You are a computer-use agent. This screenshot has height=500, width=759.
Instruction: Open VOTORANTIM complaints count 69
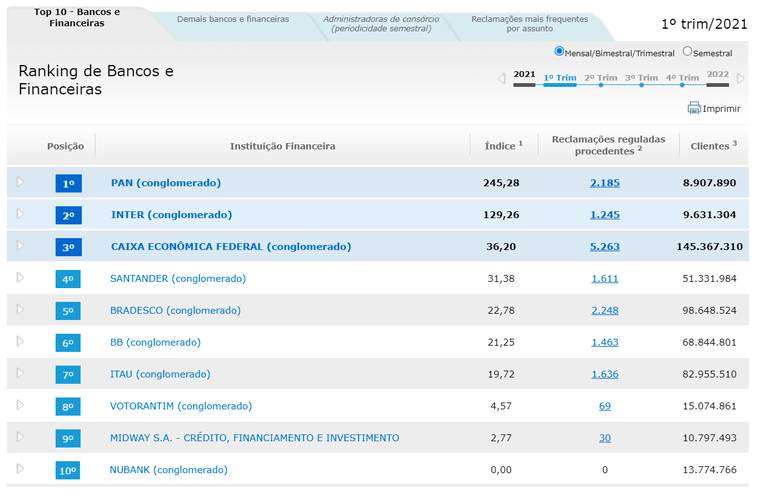[605, 406]
